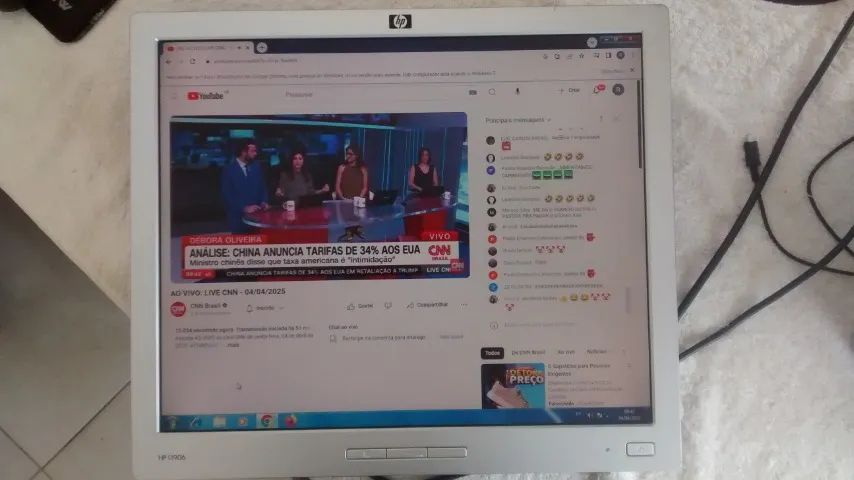Start voice search with microphone icon
The height and width of the screenshot is (480, 854).
click(517, 92)
